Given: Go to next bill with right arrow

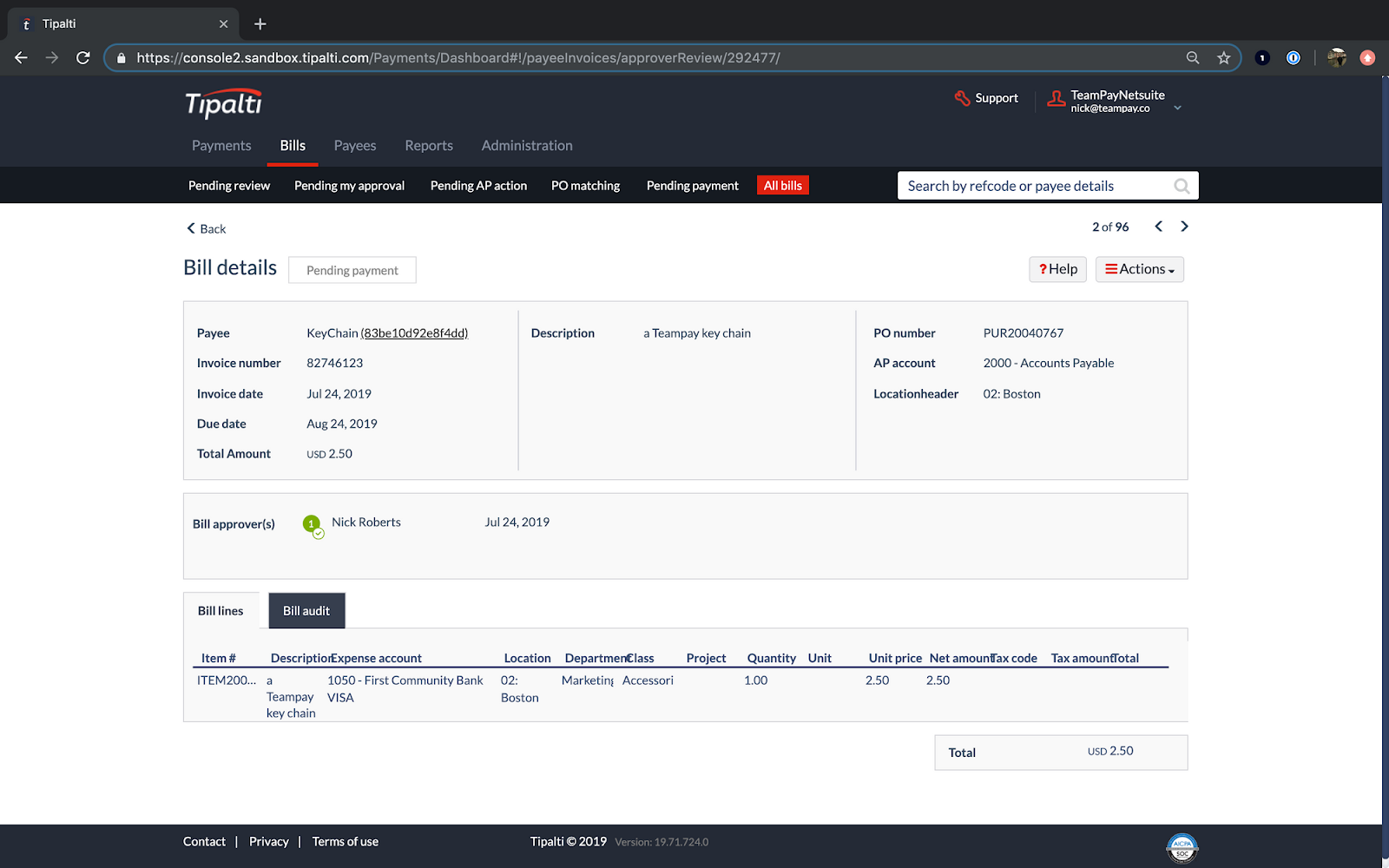Looking at the screenshot, I should (x=1184, y=227).
